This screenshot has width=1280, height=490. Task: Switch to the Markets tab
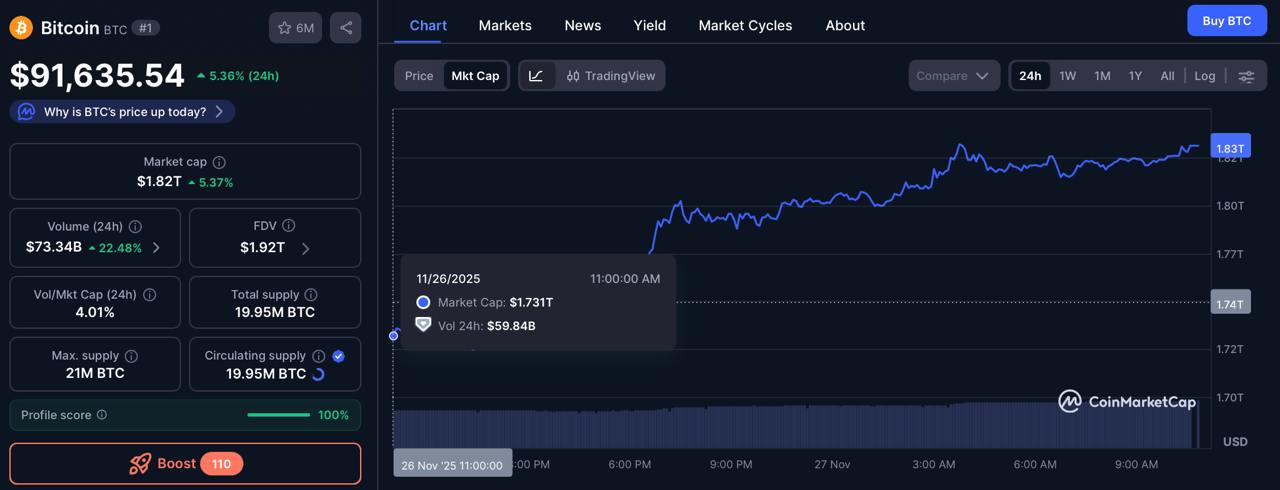click(x=505, y=25)
